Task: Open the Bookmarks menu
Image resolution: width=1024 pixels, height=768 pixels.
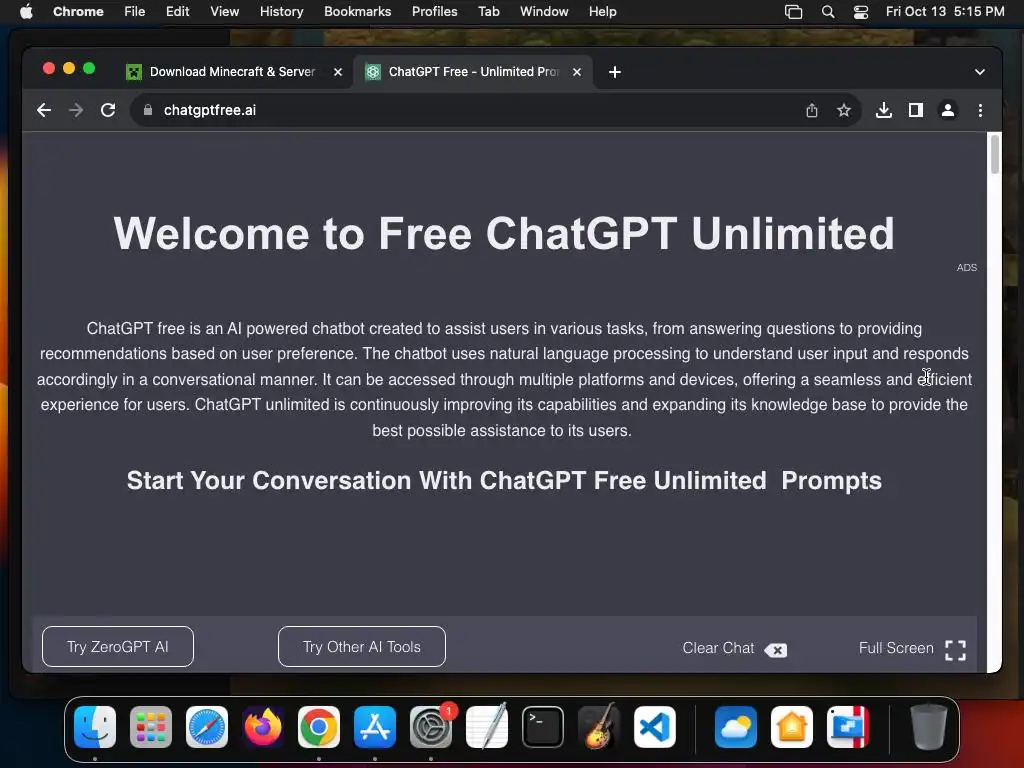Action: [357, 12]
